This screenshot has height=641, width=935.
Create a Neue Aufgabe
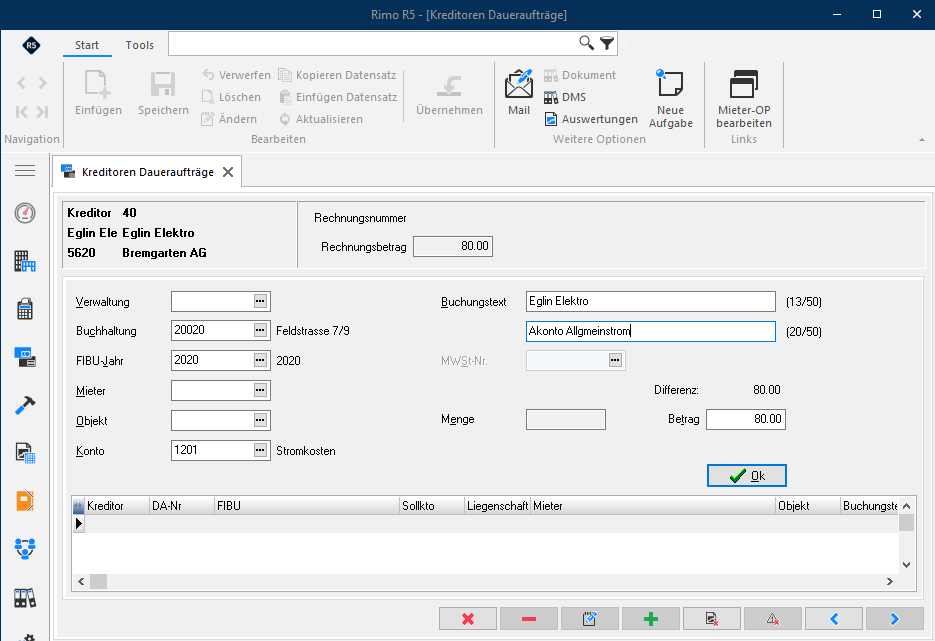tap(671, 99)
